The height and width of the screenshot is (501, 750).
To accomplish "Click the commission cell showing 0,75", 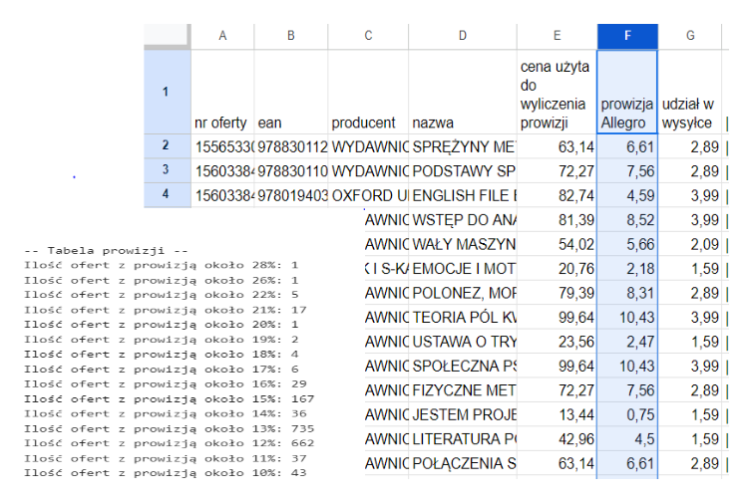I will click(627, 415).
